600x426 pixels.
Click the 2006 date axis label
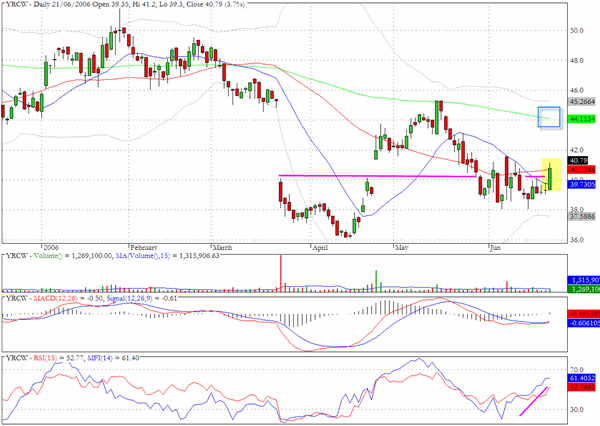(x=51, y=248)
